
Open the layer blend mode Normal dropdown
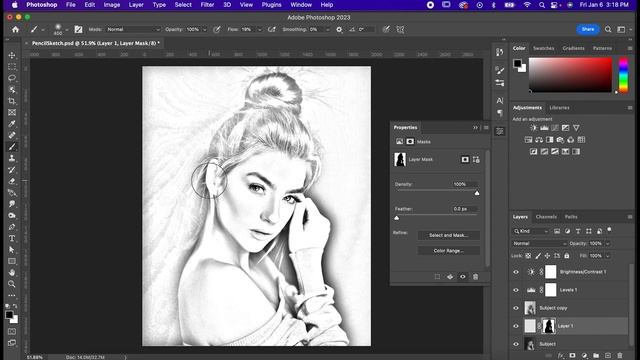coord(539,243)
